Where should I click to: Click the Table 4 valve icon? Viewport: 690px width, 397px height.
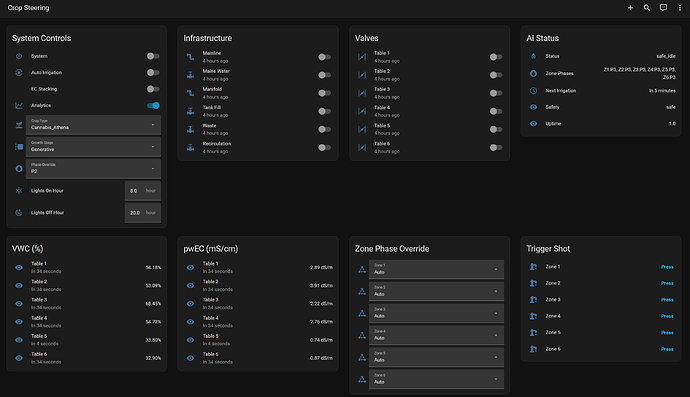(362, 111)
